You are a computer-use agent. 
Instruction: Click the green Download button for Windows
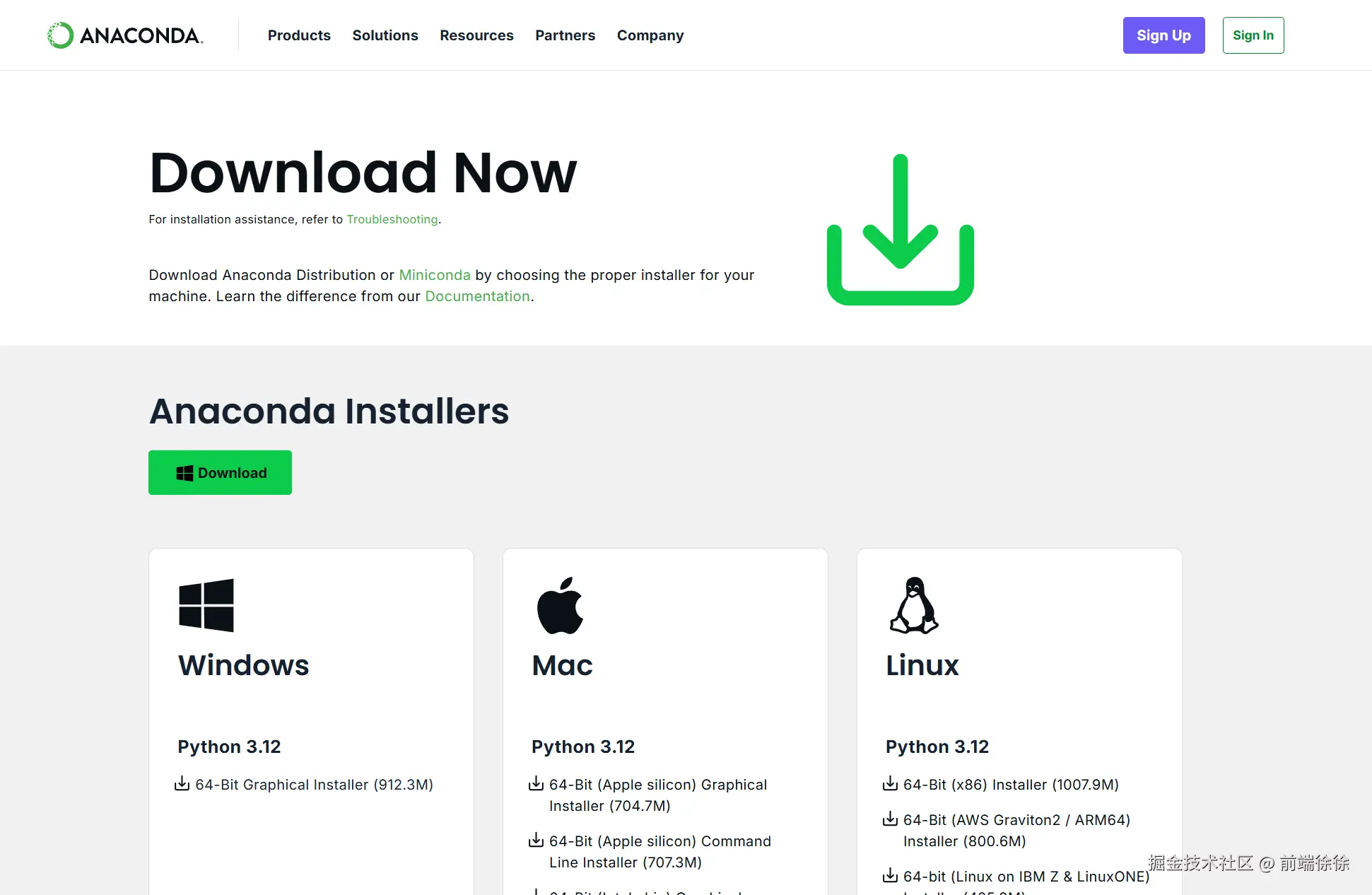[220, 472]
